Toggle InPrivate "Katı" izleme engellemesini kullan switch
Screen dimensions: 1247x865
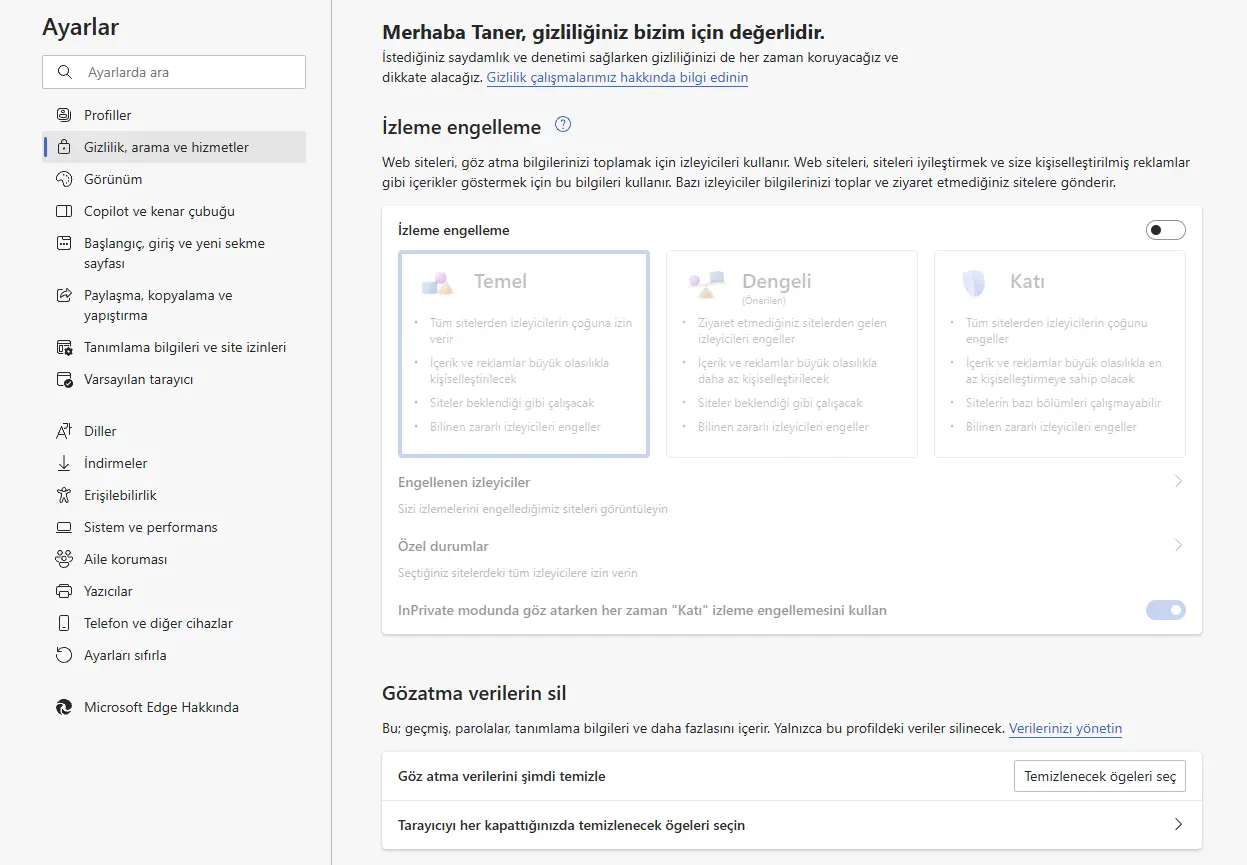(1165, 610)
